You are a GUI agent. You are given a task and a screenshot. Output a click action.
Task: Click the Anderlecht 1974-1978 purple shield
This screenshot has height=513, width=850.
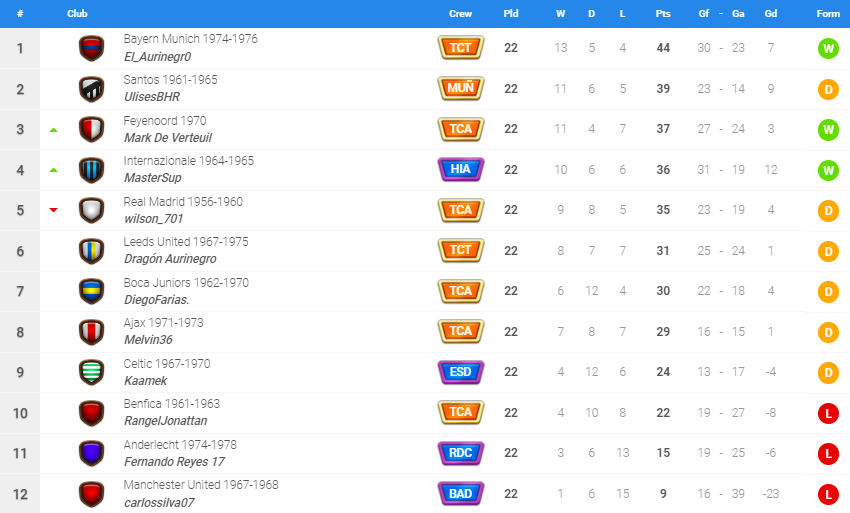coord(92,453)
